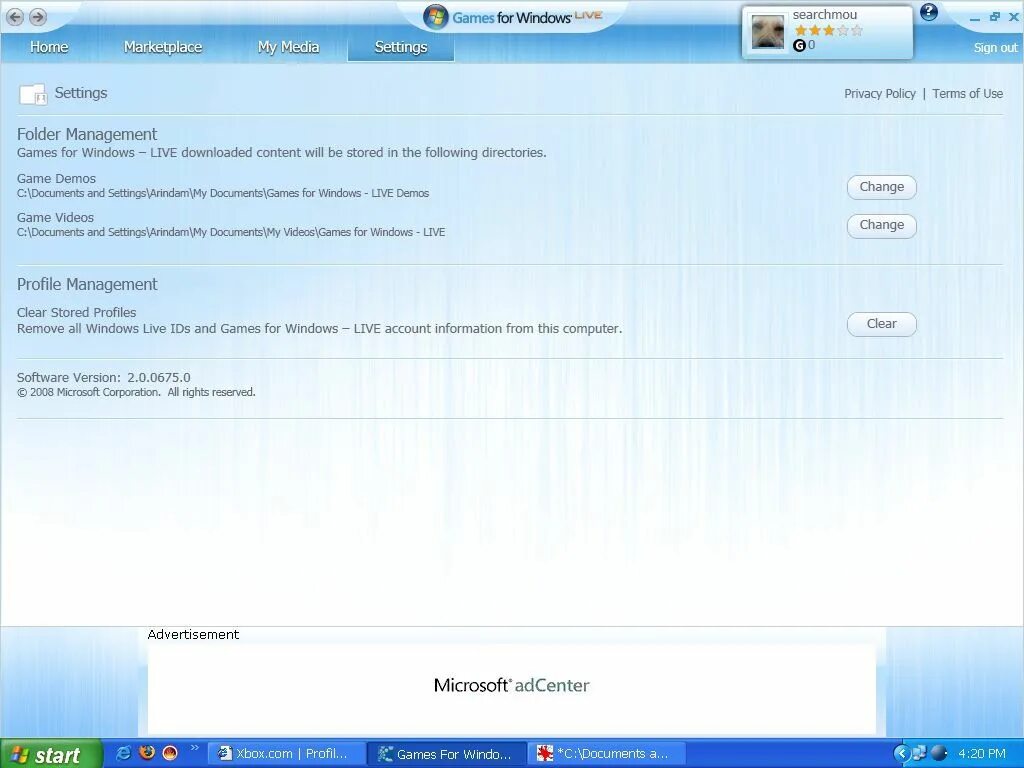Minimize the Games for Windows window
The width and height of the screenshot is (1024, 768).
tap(975, 18)
